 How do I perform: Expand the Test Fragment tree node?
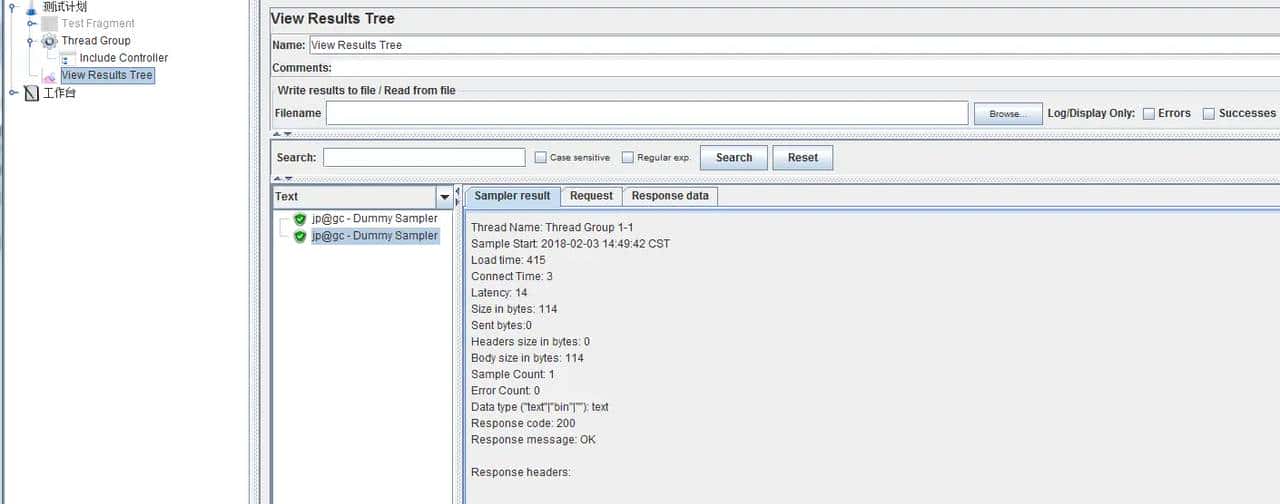(x=31, y=23)
